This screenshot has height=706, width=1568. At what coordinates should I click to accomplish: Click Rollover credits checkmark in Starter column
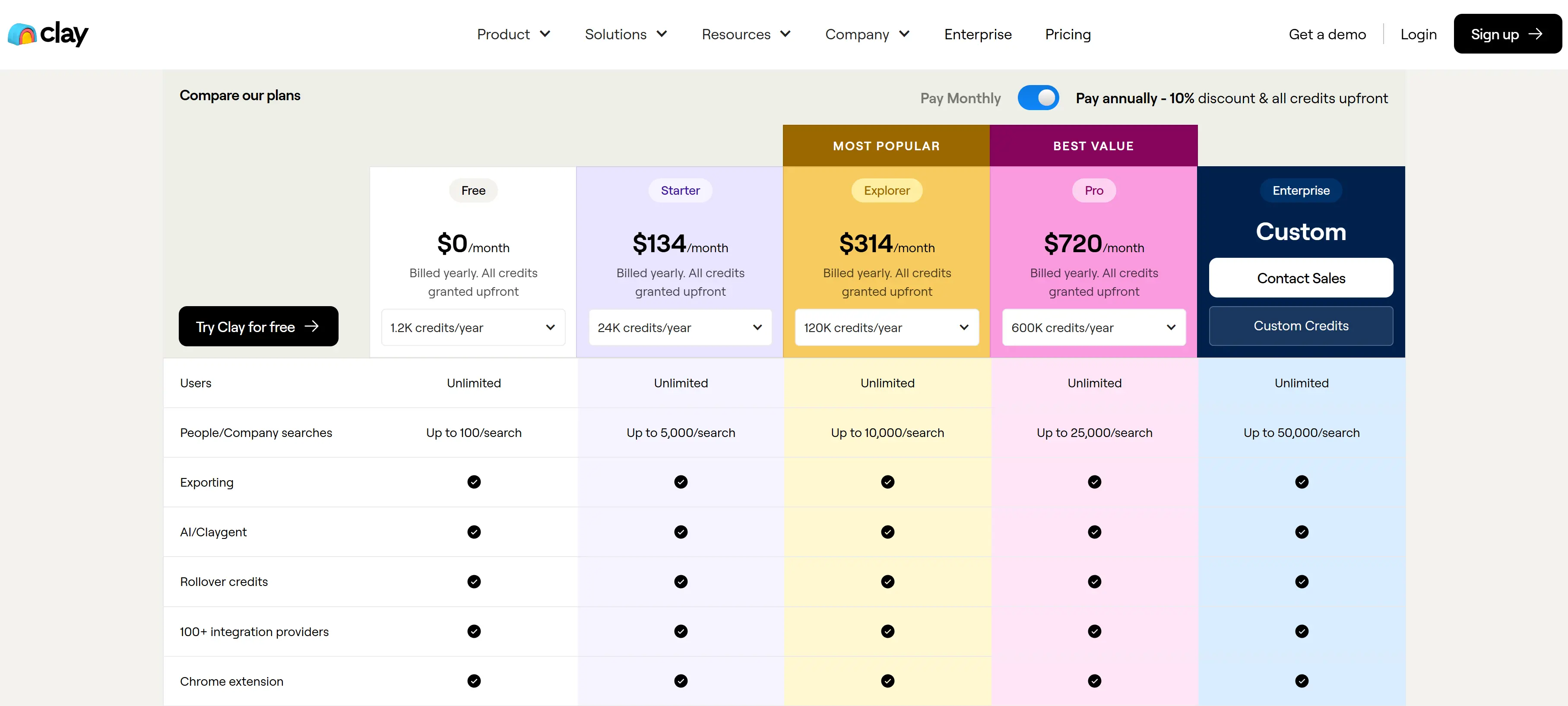pos(681,582)
